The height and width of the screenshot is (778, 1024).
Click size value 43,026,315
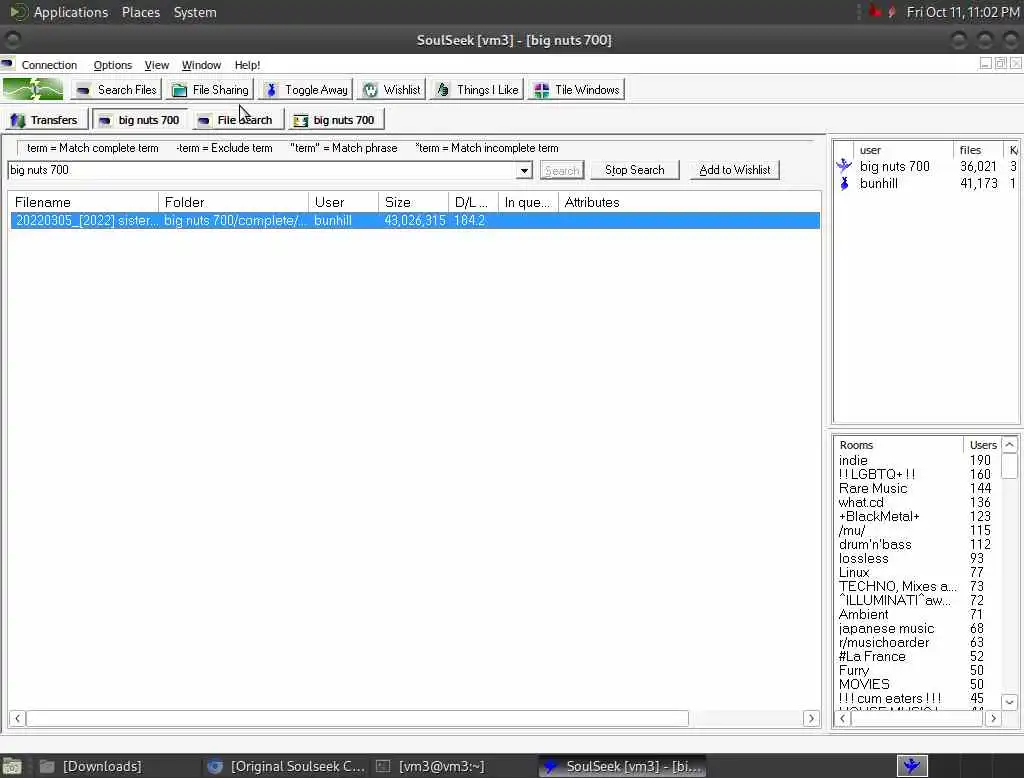point(415,221)
